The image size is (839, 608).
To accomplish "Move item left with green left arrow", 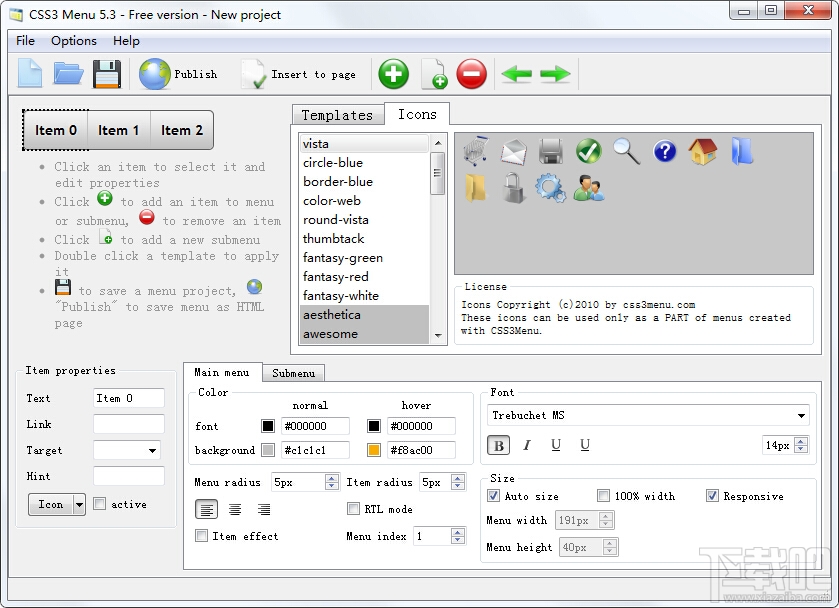I will pyautogui.click(x=516, y=74).
